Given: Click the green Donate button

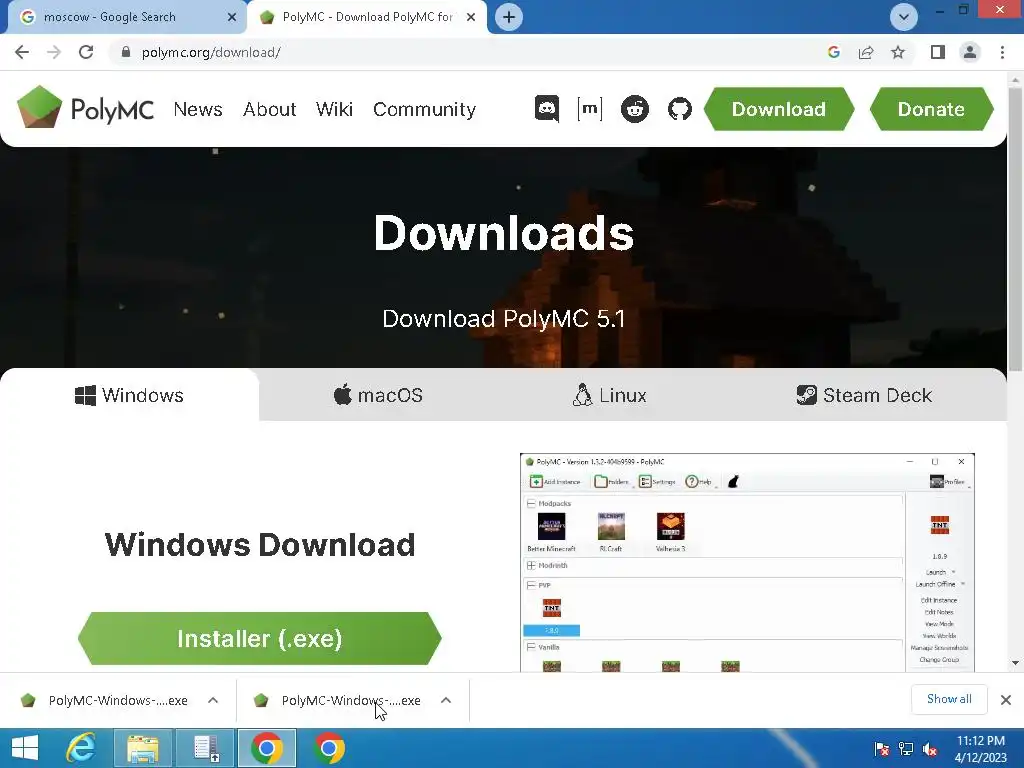Looking at the screenshot, I should pos(931,109).
